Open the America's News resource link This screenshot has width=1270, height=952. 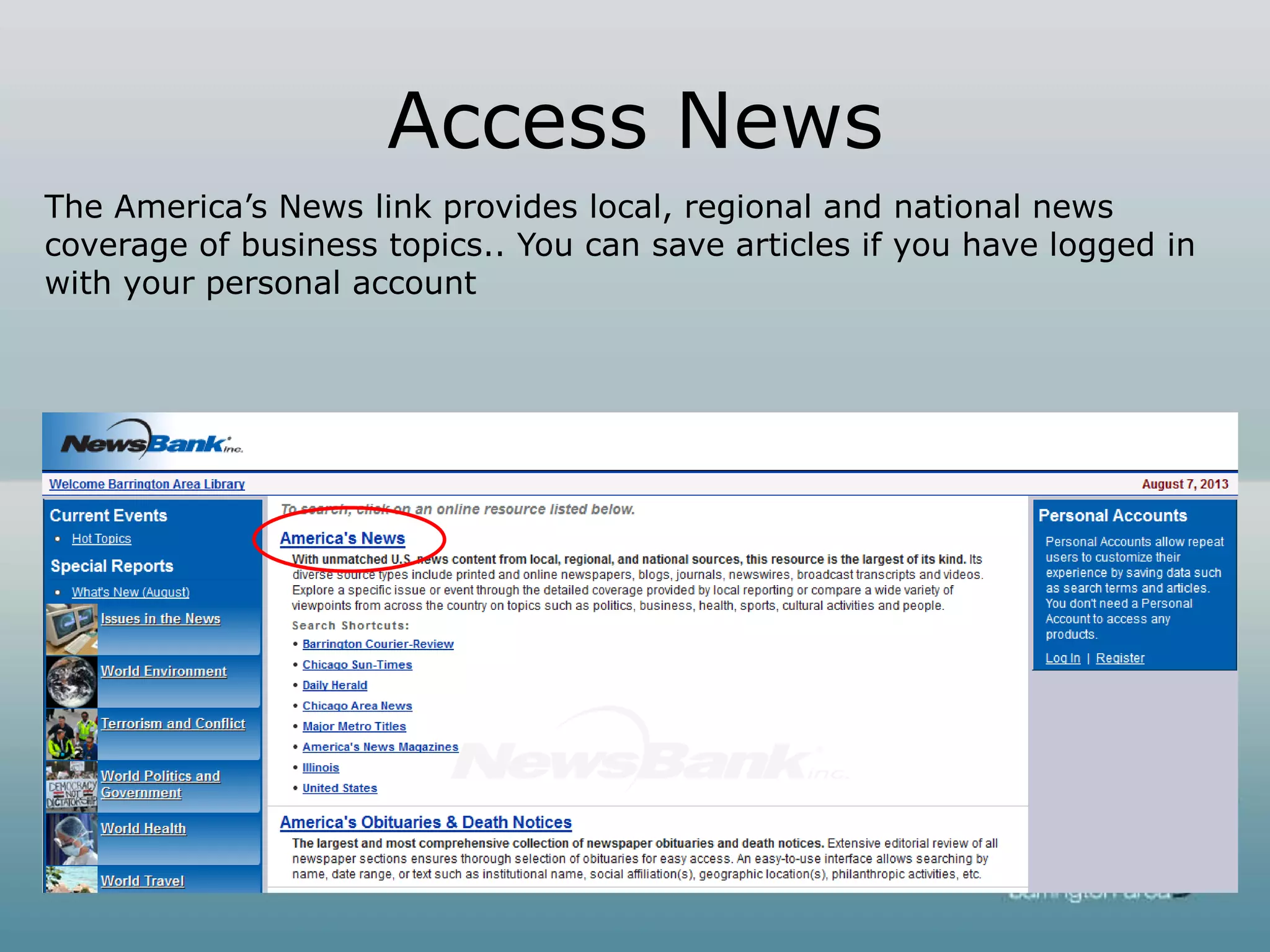point(342,538)
